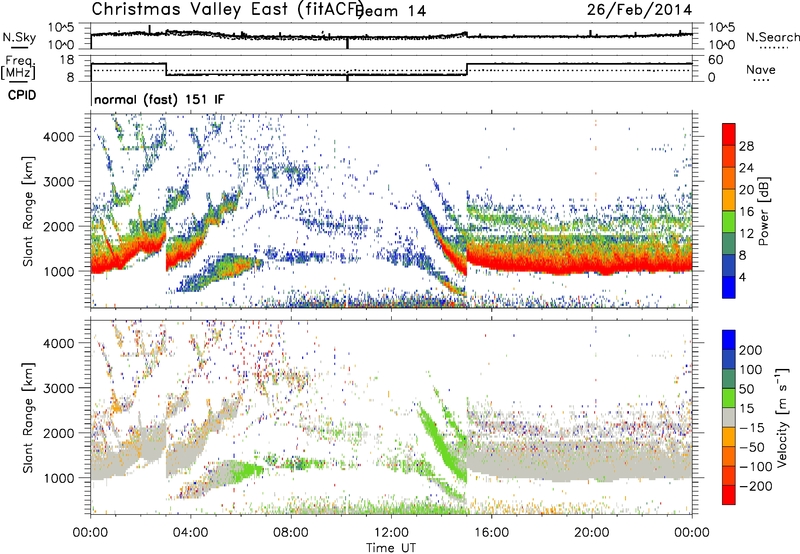Click the '-200' label on the Velocity colorbar
Viewport: 800px width, 554px height.
(x=756, y=486)
